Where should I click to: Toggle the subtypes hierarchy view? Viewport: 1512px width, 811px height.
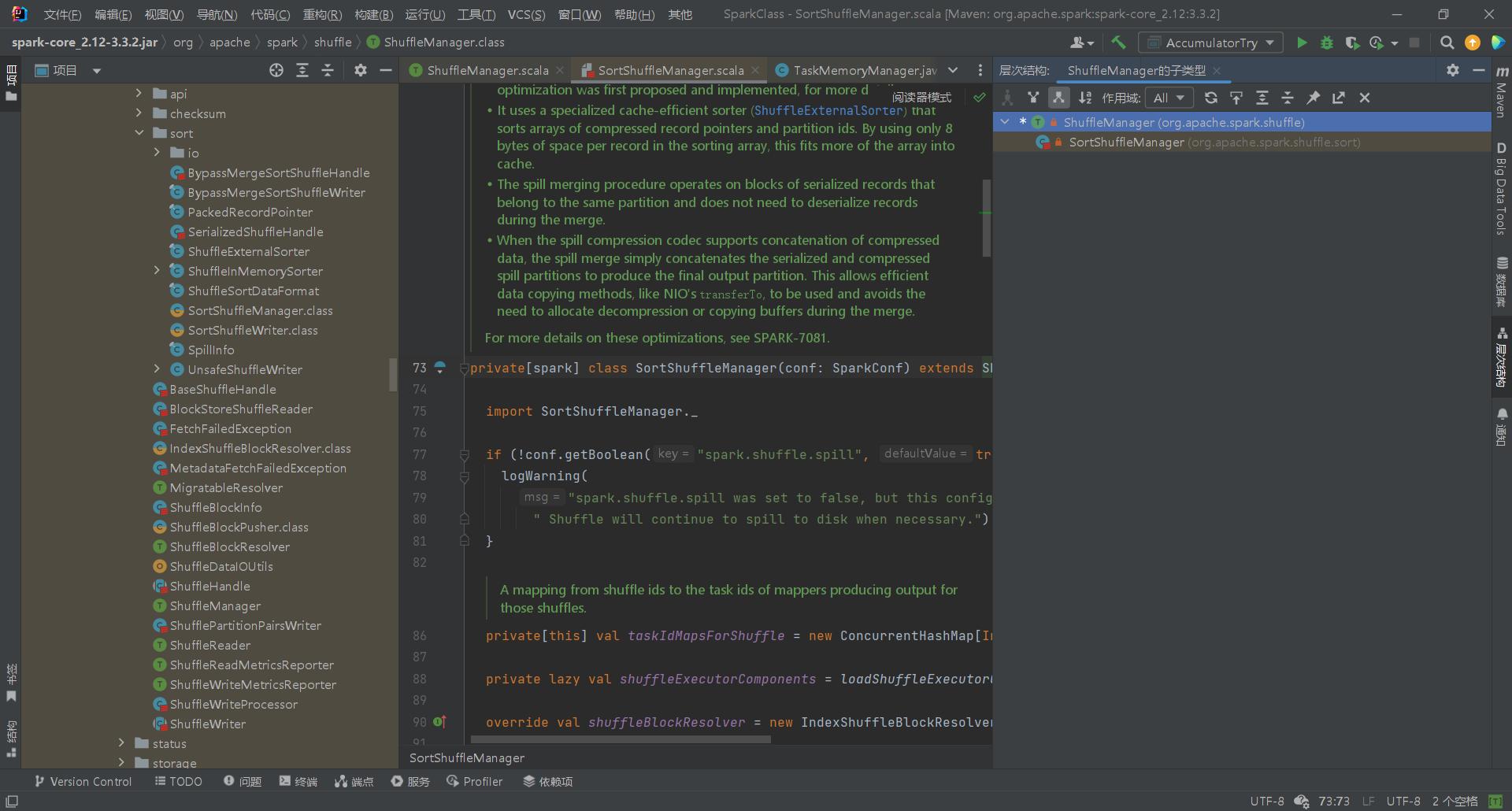[1058, 98]
